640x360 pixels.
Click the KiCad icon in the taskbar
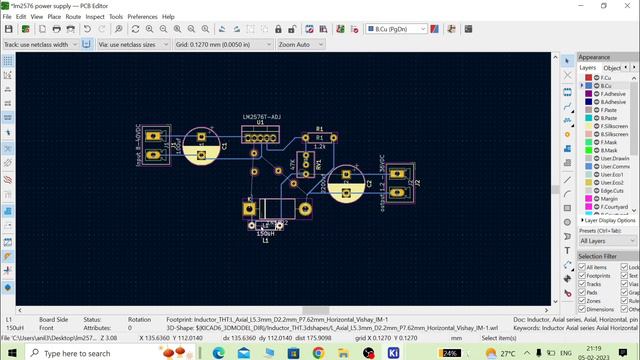point(393,353)
